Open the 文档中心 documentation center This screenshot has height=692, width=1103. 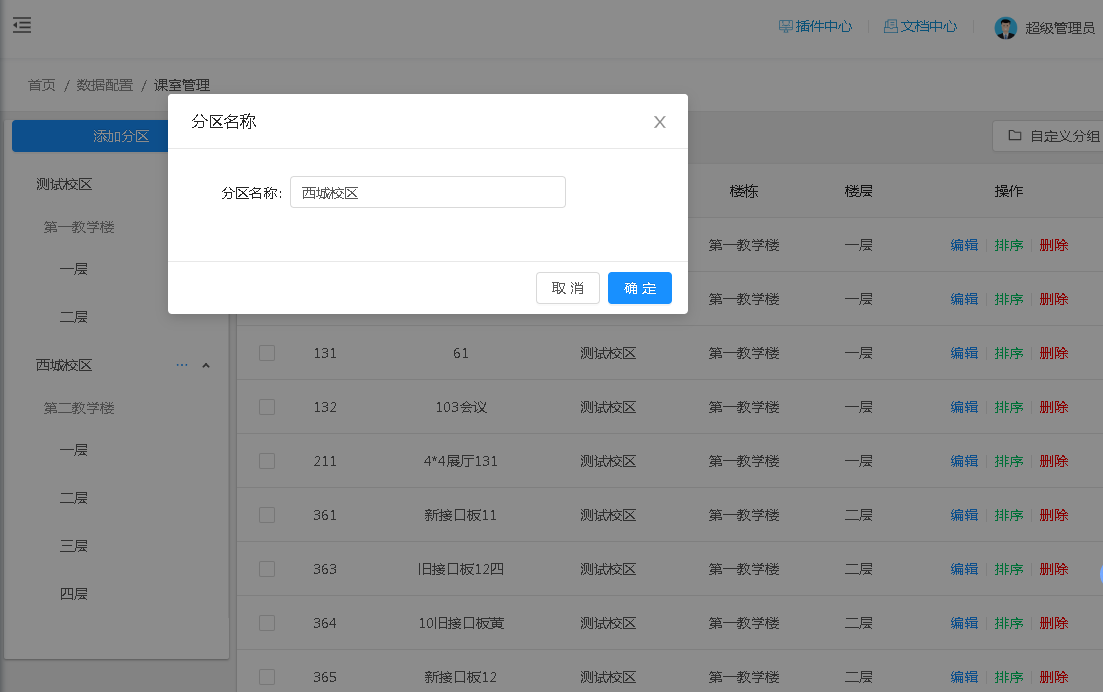click(920, 27)
